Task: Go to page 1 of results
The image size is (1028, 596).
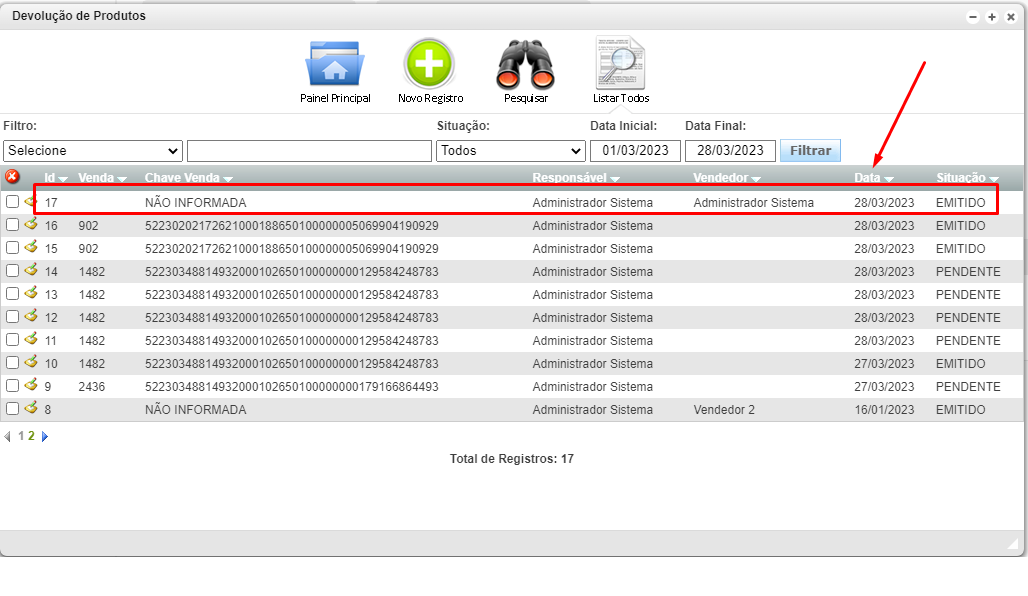Action: tap(21, 437)
